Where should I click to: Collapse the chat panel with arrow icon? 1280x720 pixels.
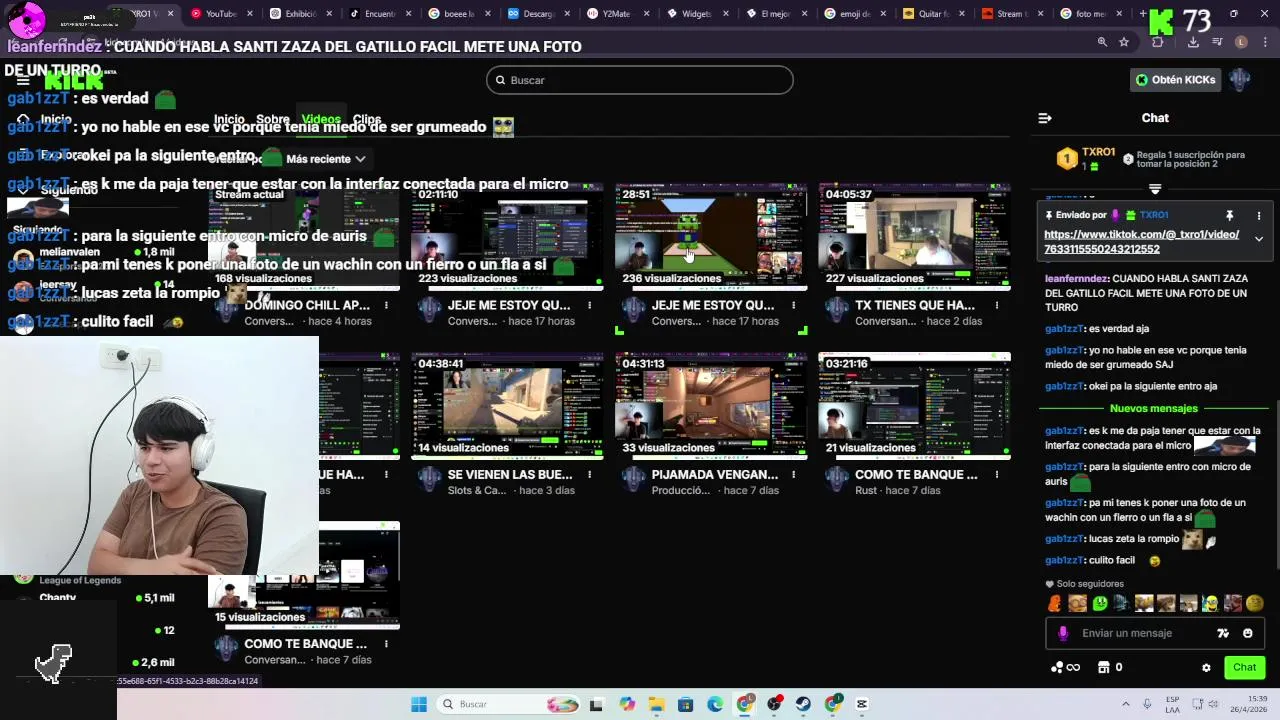(x=1045, y=118)
